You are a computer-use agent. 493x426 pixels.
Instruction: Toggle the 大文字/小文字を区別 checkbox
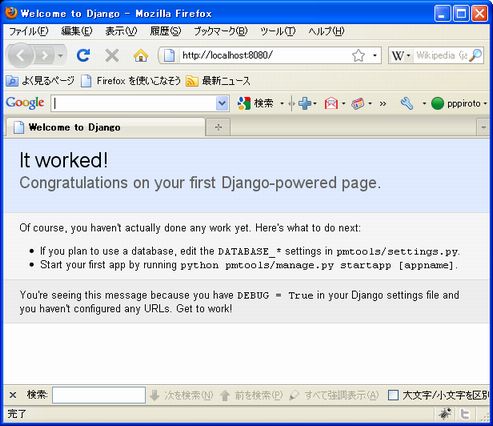(393, 395)
